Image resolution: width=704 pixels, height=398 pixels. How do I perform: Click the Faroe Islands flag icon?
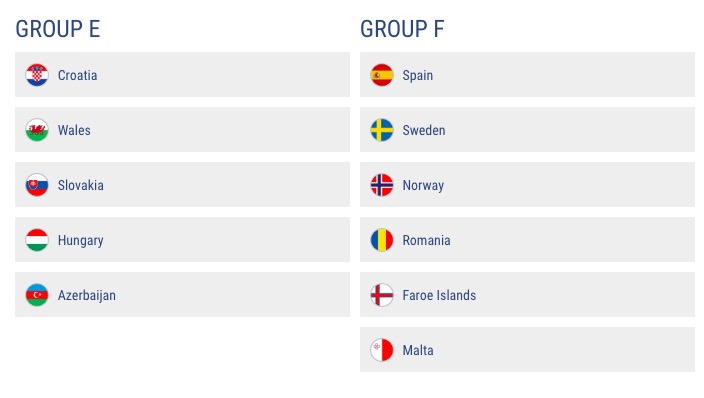(382, 295)
